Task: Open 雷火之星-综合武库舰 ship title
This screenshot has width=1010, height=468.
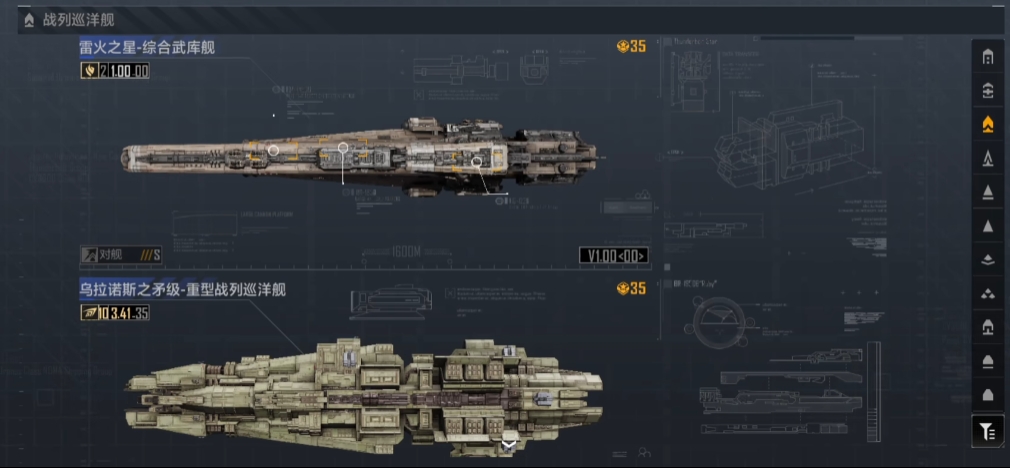Action: (x=147, y=47)
